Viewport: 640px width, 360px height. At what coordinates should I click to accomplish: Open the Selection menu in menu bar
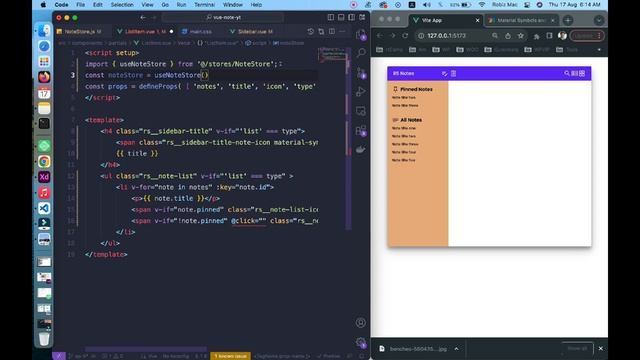pyautogui.click(x=122, y=5)
